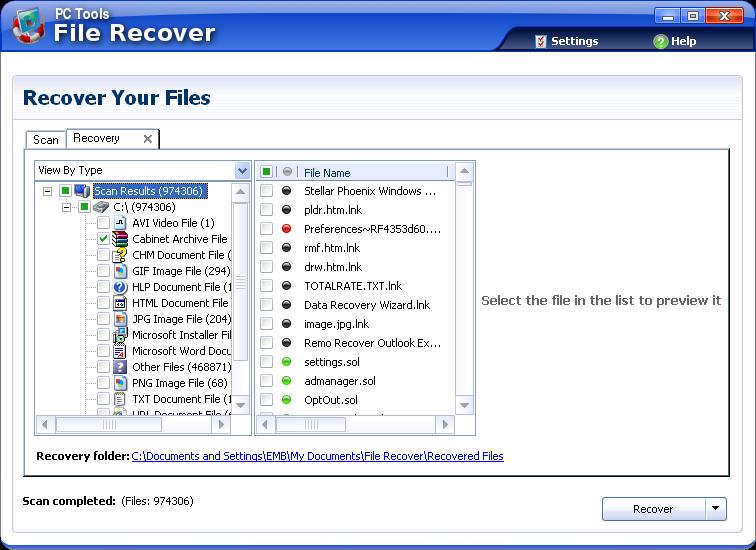This screenshot has width=756, height=550.
Task: Click the AVI Video File icon
Action: 120,223
